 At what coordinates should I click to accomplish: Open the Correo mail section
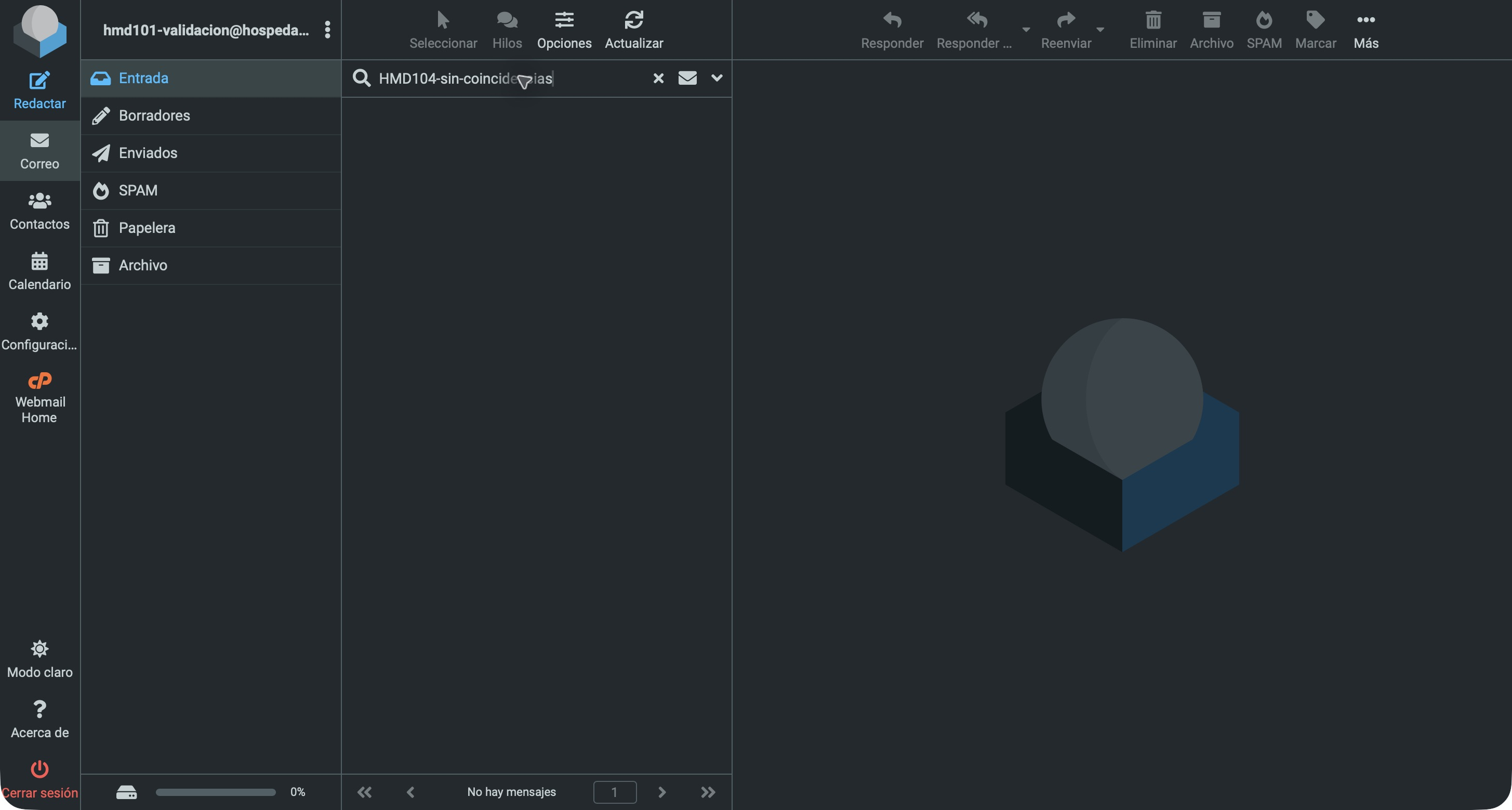coord(39,150)
